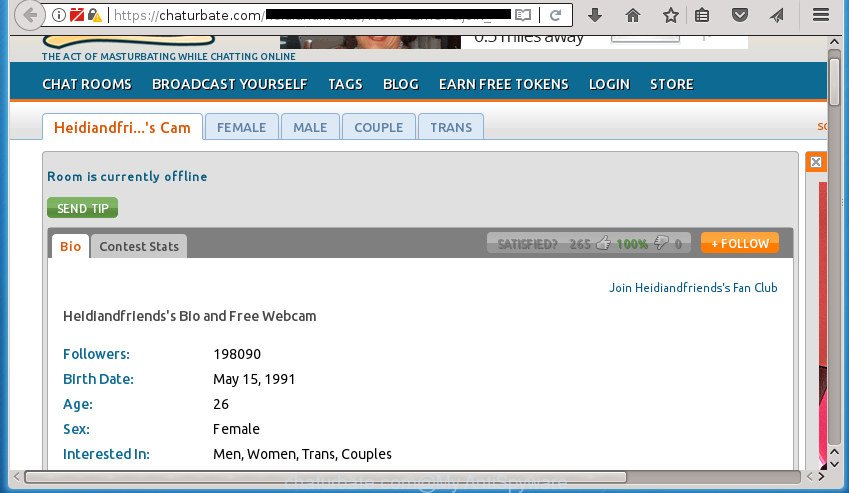Screen dimensions: 849x493
Task: Click the paper plane send icon in toolbar
Action: click(777, 15)
